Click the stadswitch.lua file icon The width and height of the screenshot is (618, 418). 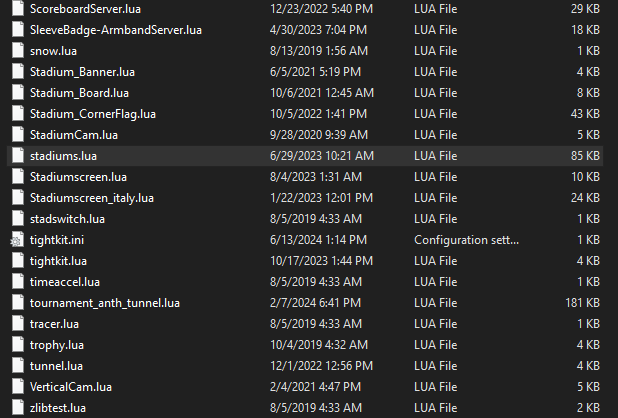point(18,219)
